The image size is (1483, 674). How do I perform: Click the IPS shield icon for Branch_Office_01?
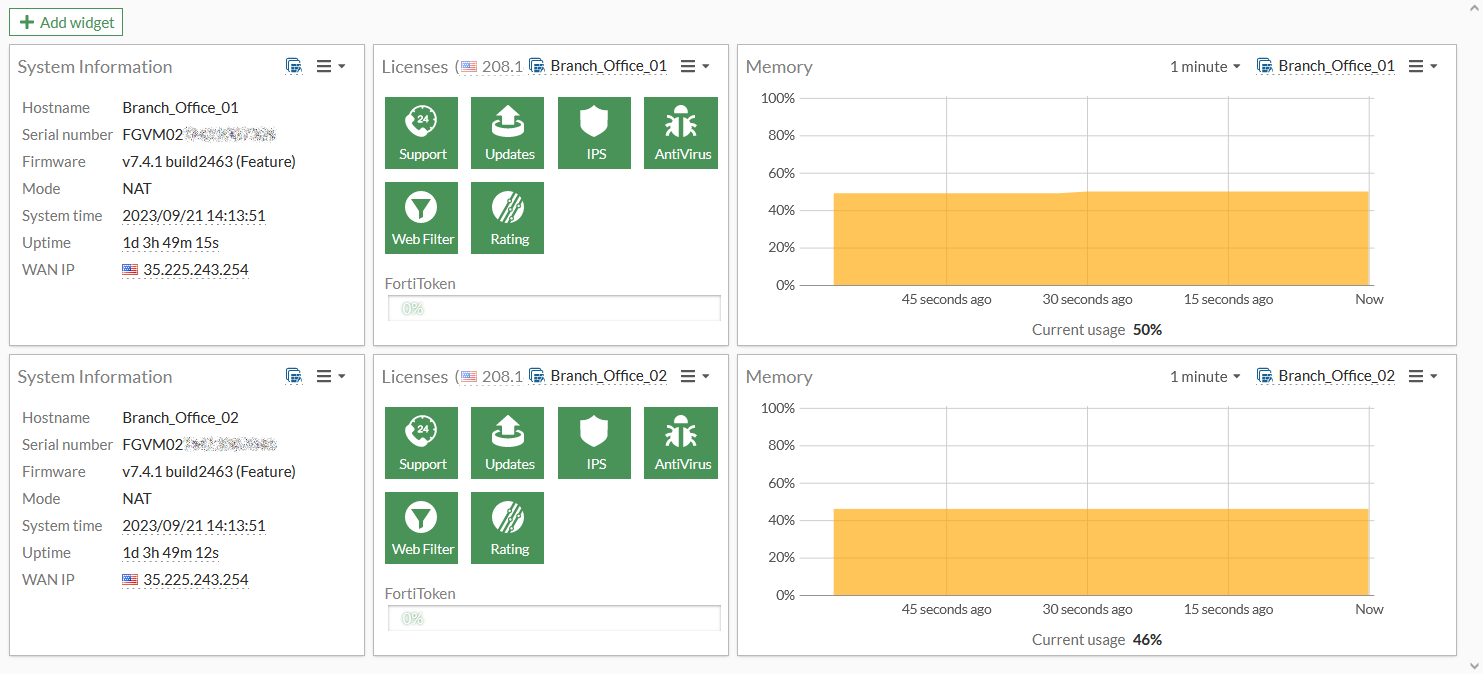(595, 132)
